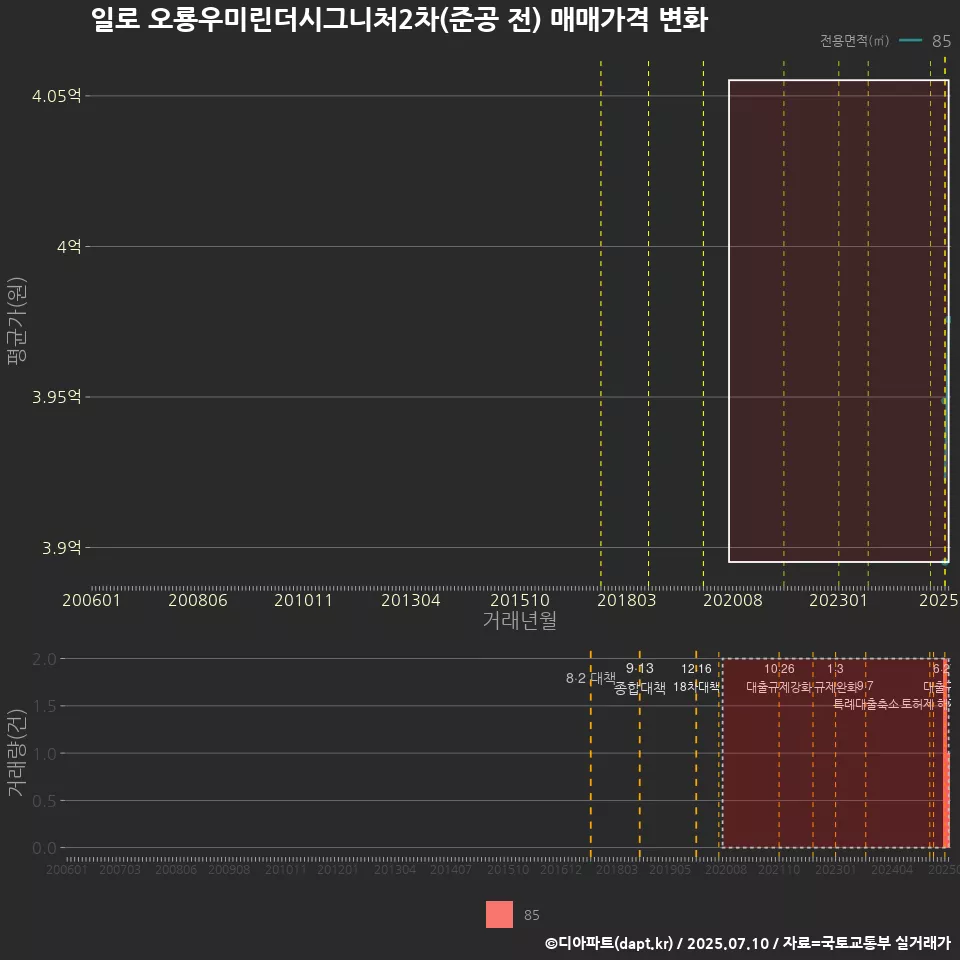Click the 9·13 종합대책 annotation
Image resolution: width=960 pixels, height=960 pixels.
tap(640, 678)
